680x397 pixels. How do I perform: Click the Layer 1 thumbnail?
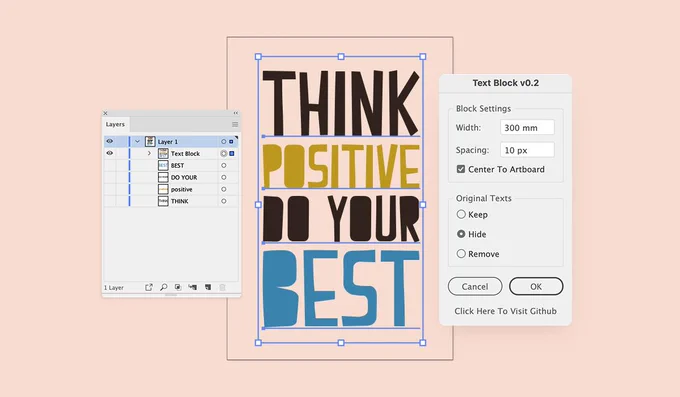click(x=150, y=141)
